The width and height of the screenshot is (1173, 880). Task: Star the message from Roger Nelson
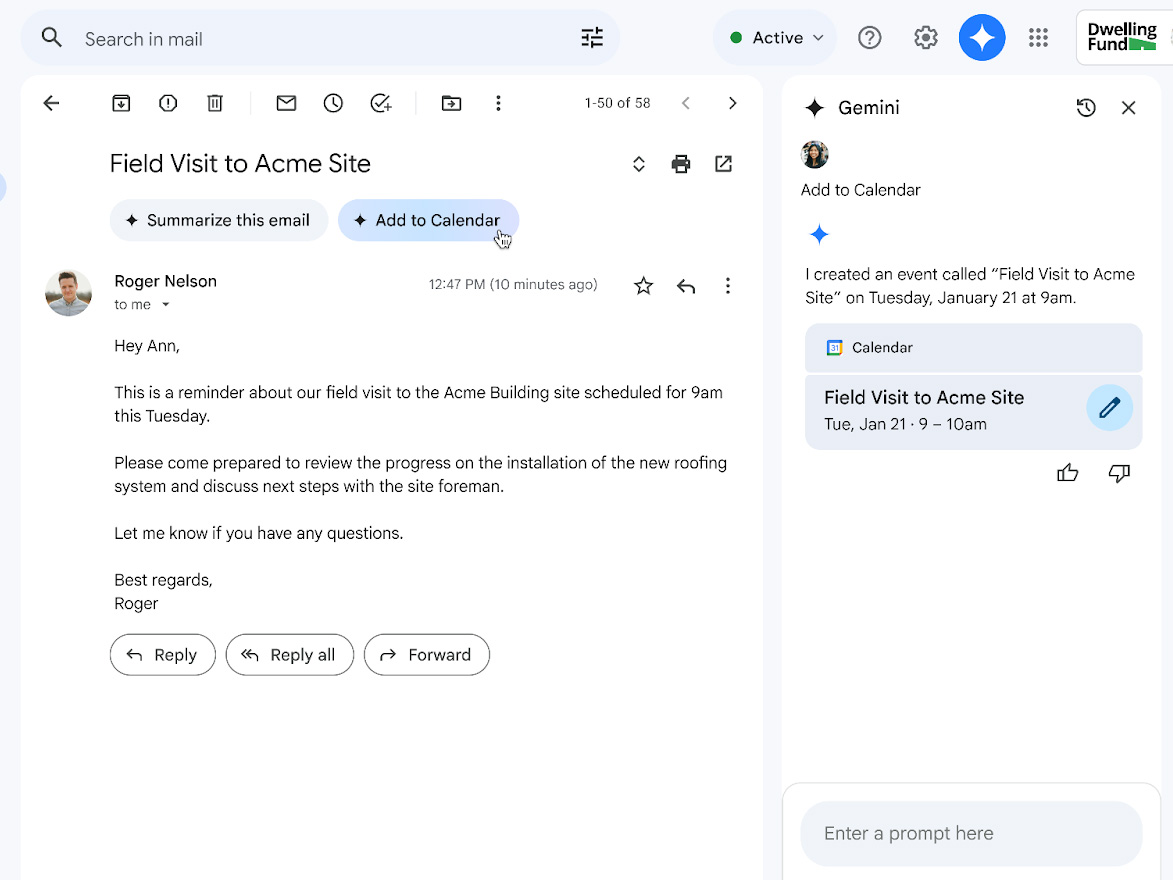[x=643, y=286]
